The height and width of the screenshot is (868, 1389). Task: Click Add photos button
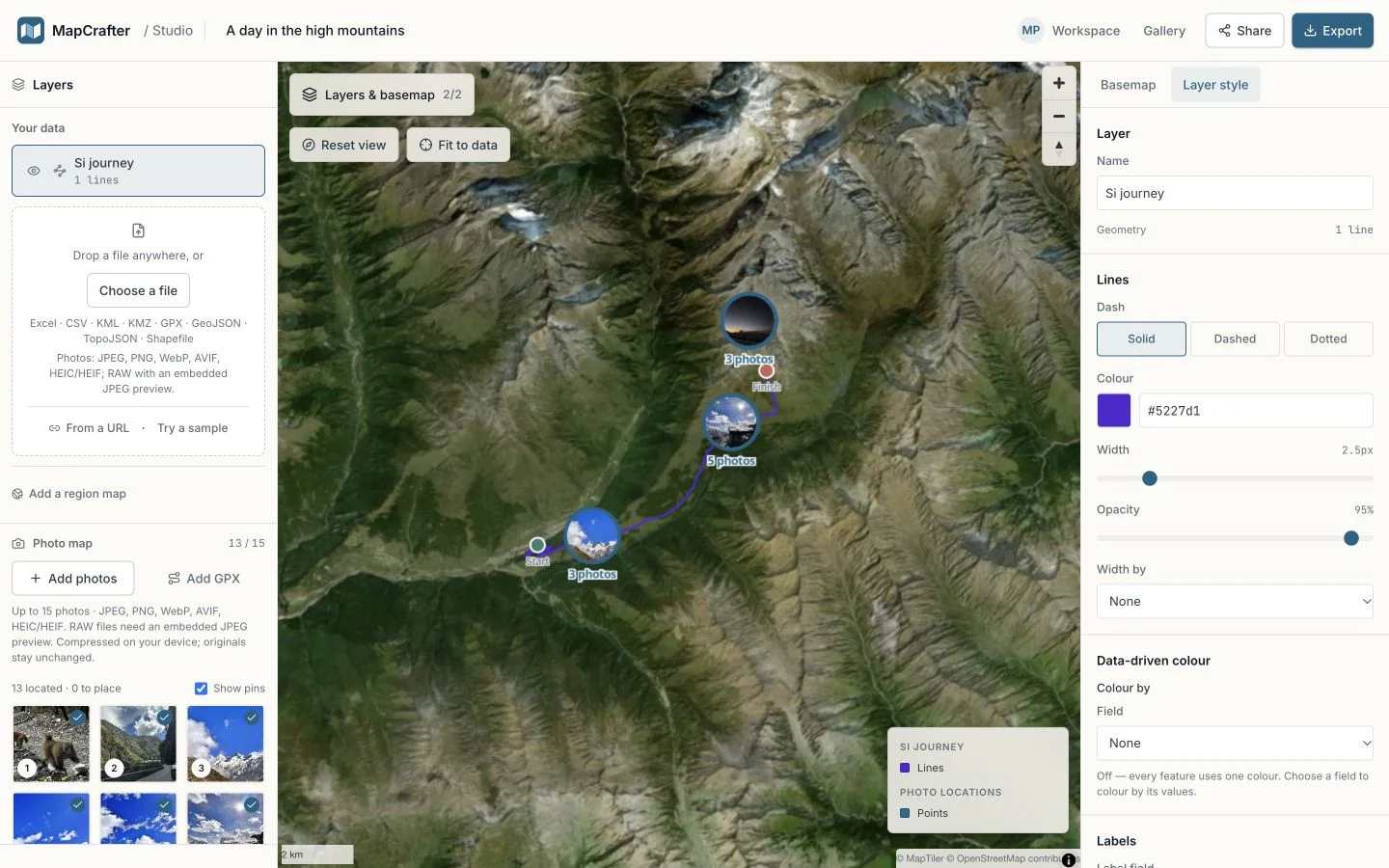click(x=73, y=579)
